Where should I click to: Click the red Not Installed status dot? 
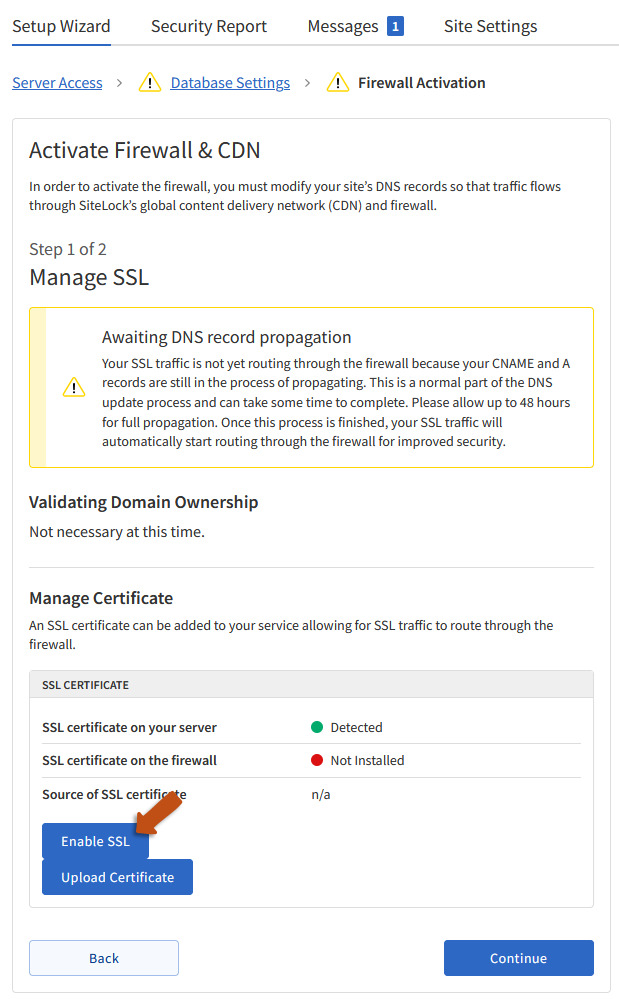click(x=317, y=760)
